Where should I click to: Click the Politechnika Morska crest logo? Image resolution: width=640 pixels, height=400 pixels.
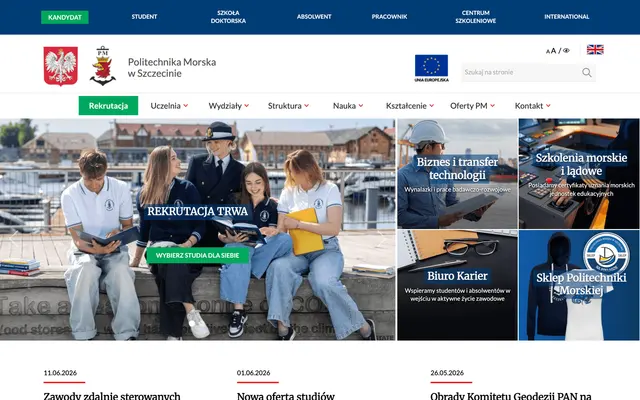pyautogui.click(x=102, y=66)
